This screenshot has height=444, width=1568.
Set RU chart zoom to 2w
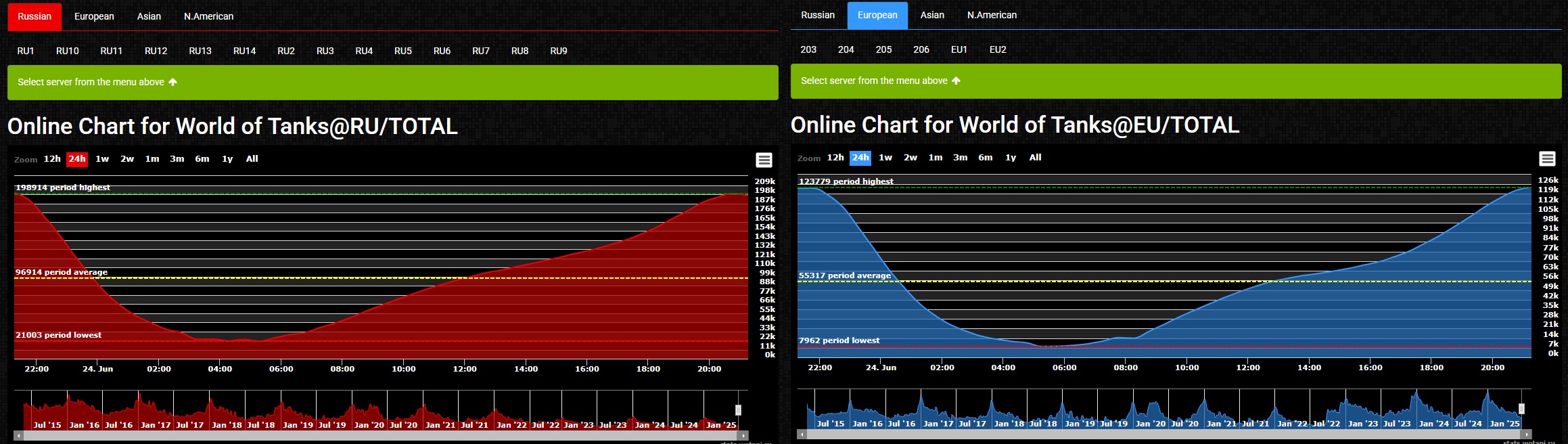click(x=127, y=159)
